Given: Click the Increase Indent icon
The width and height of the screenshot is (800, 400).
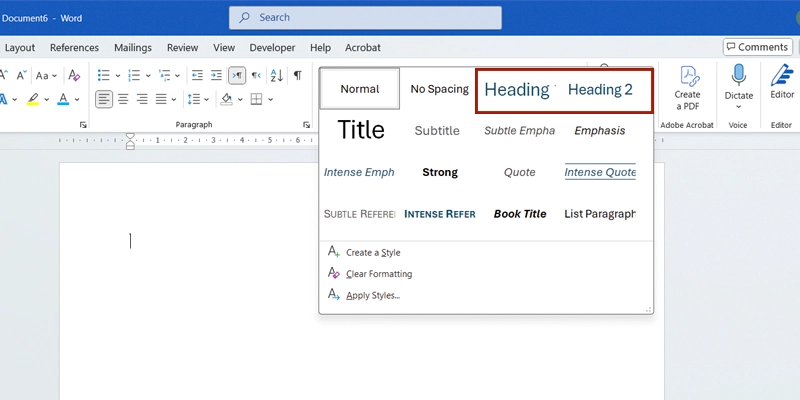Looking at the screenshot, I should [x=216, y=75].
